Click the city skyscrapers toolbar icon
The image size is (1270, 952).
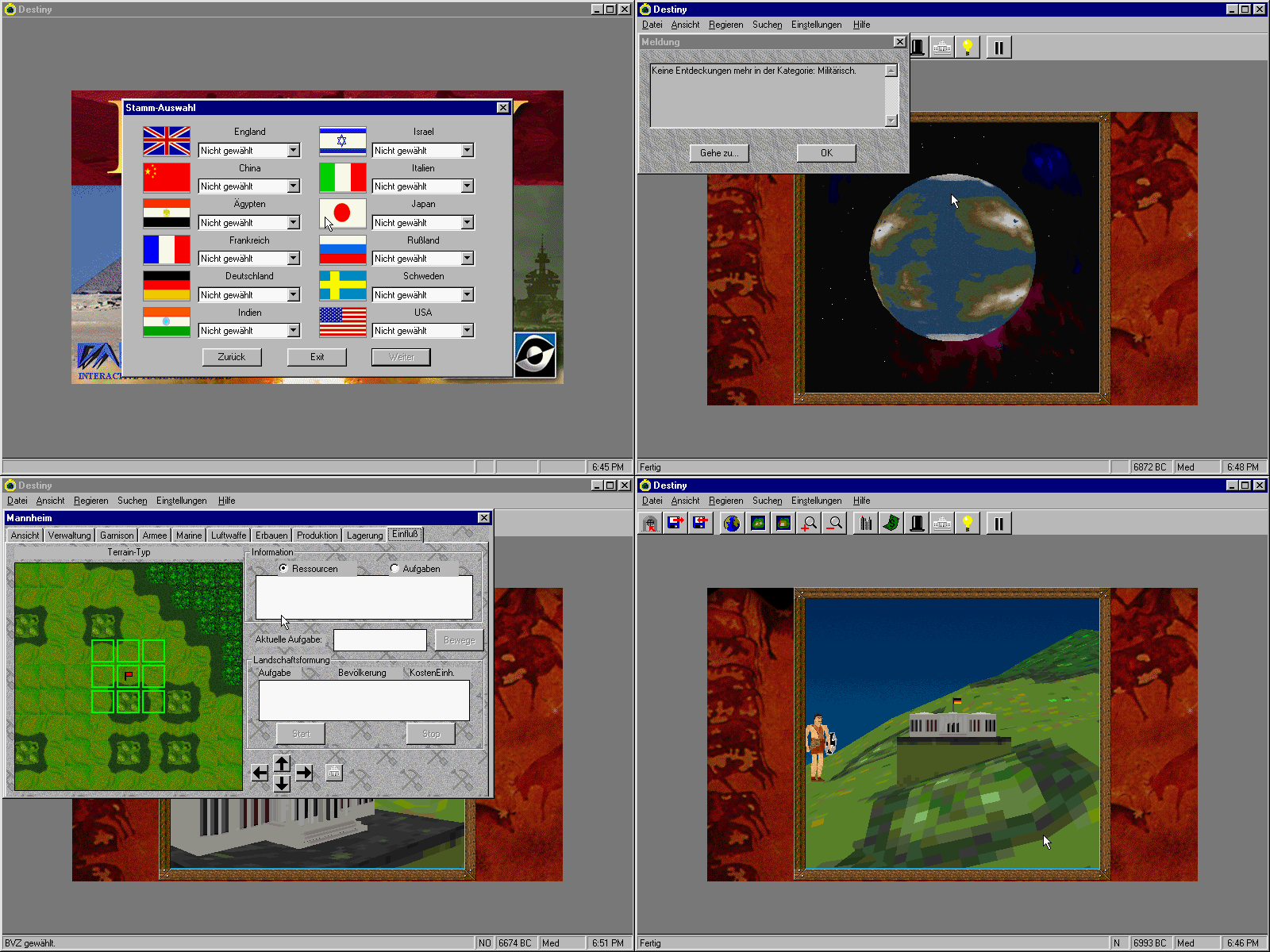866,524
